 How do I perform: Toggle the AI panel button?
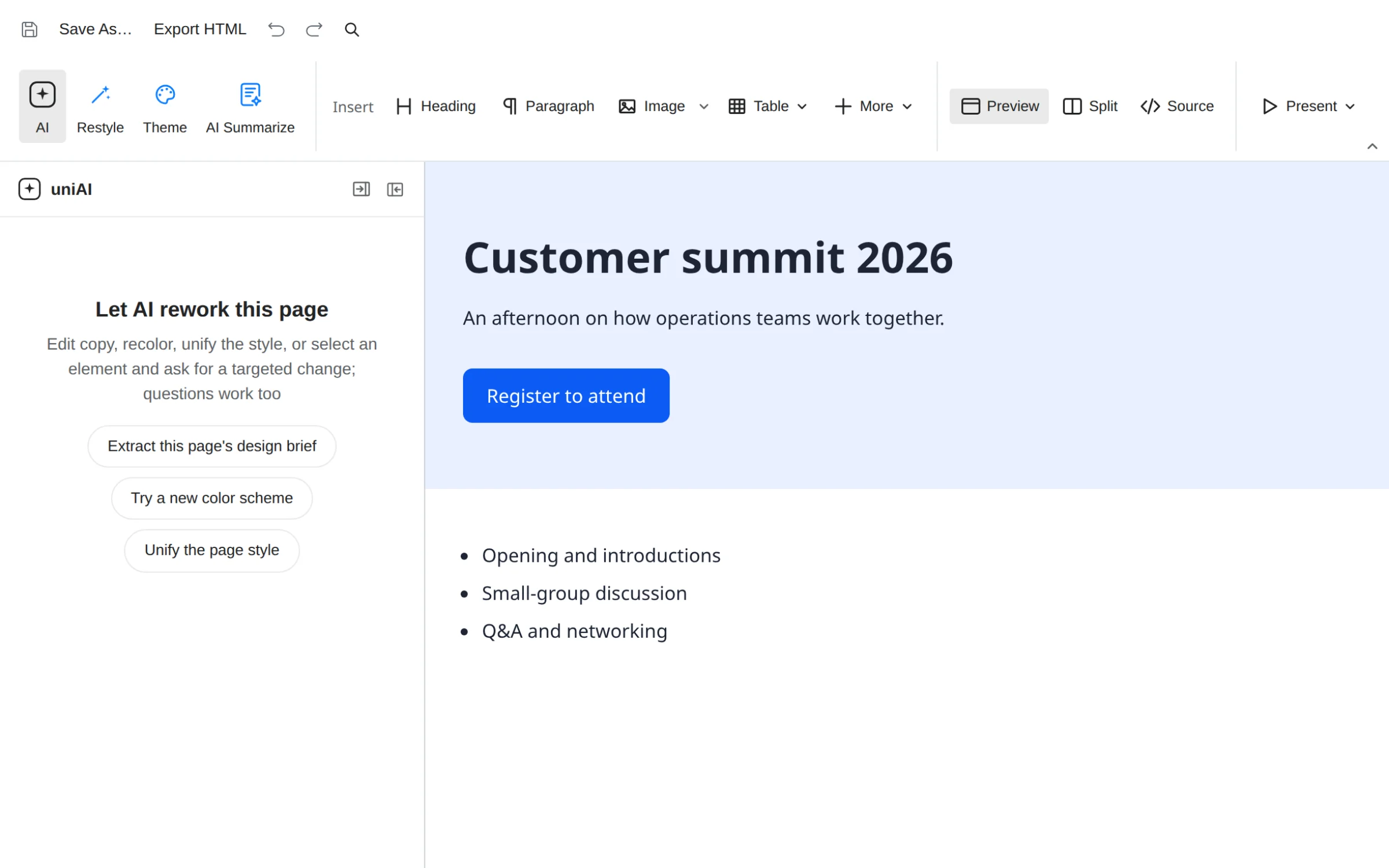42,106
